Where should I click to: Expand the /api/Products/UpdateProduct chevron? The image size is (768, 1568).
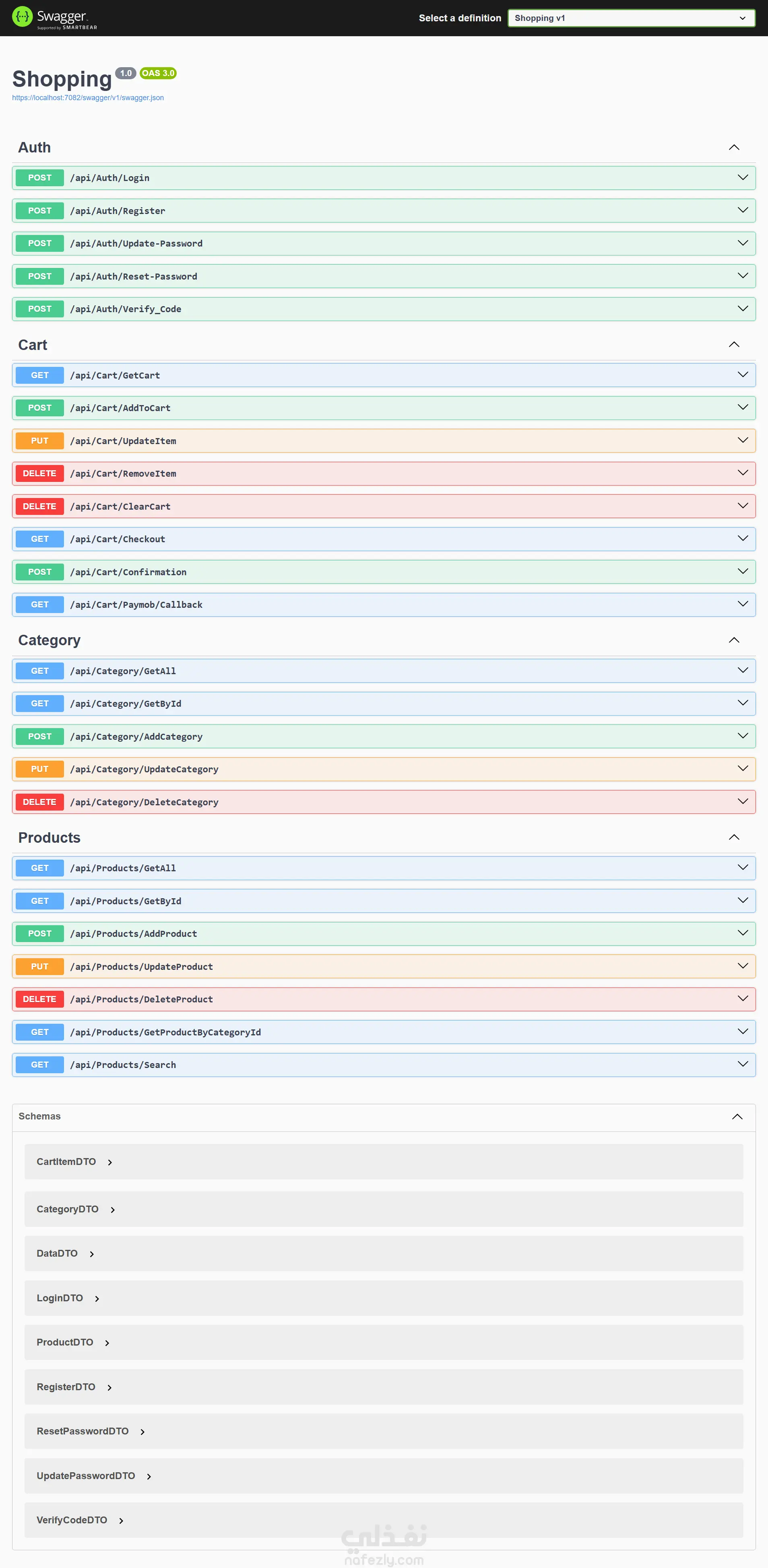coord(742,966)
